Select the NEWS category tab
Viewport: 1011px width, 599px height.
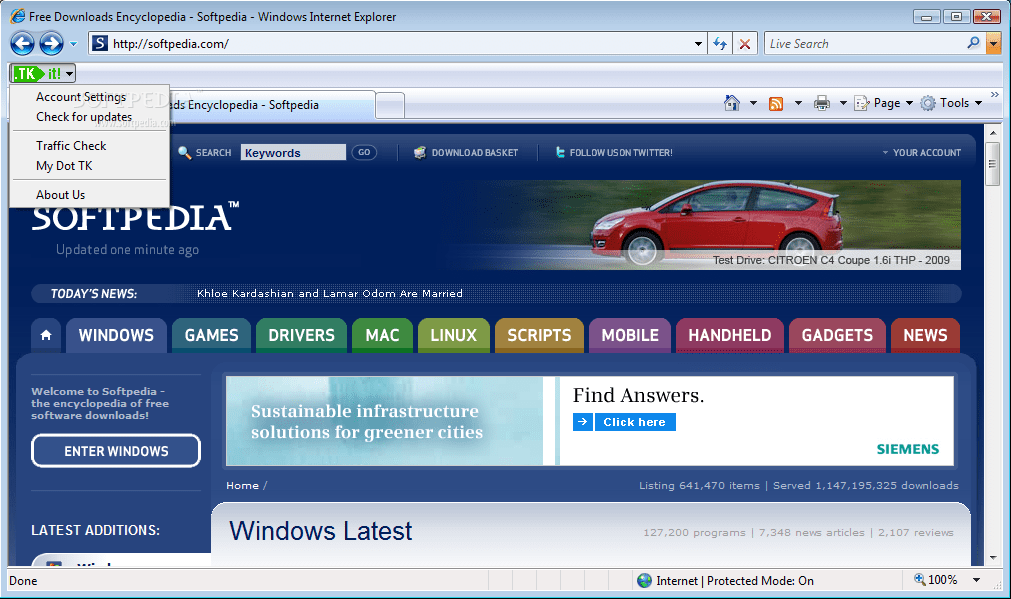[925, 335]
